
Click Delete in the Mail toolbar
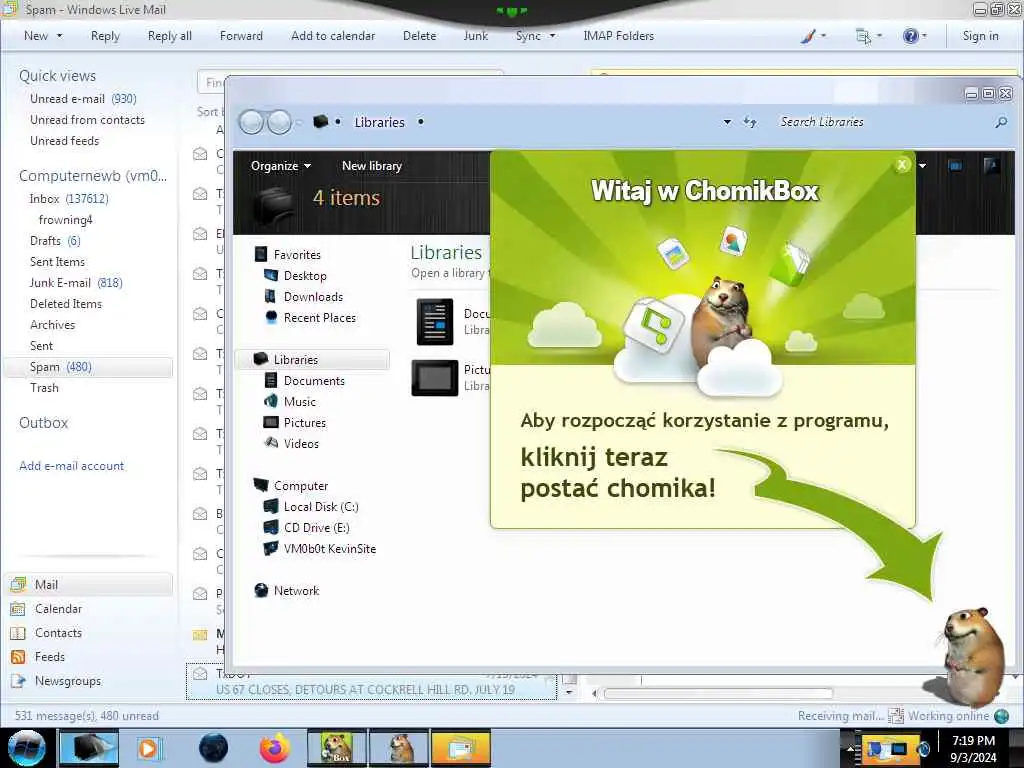[x=419, y=36]
